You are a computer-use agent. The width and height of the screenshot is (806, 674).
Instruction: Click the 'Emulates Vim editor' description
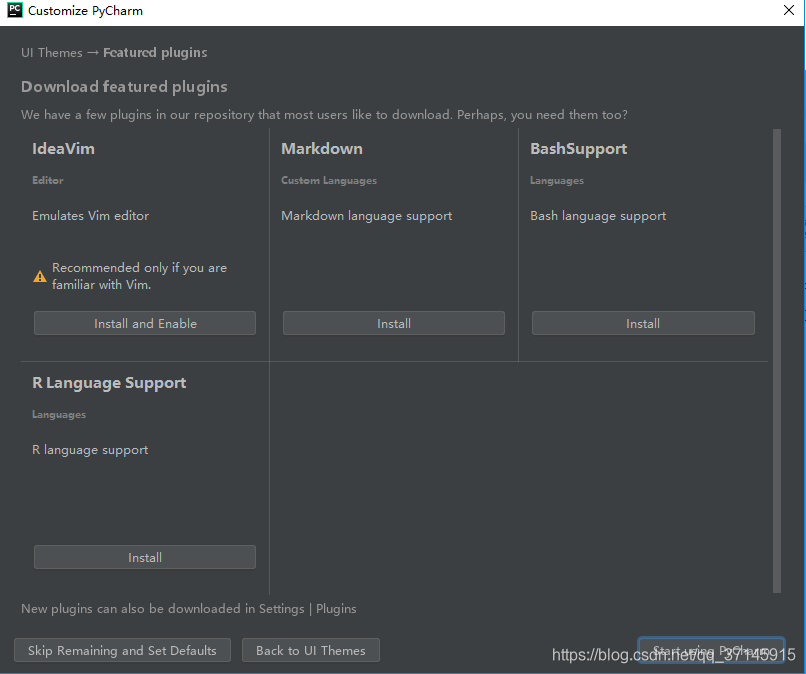pos(90,215)
